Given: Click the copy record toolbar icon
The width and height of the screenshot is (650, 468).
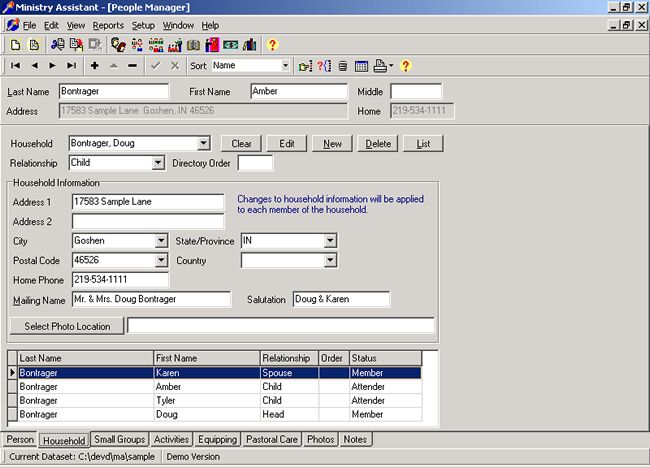Looking at the screenshot, I should (76, 45).
